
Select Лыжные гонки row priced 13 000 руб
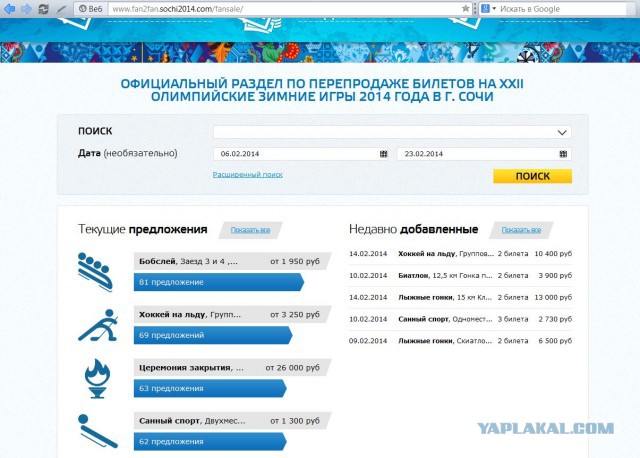(460, 297)
